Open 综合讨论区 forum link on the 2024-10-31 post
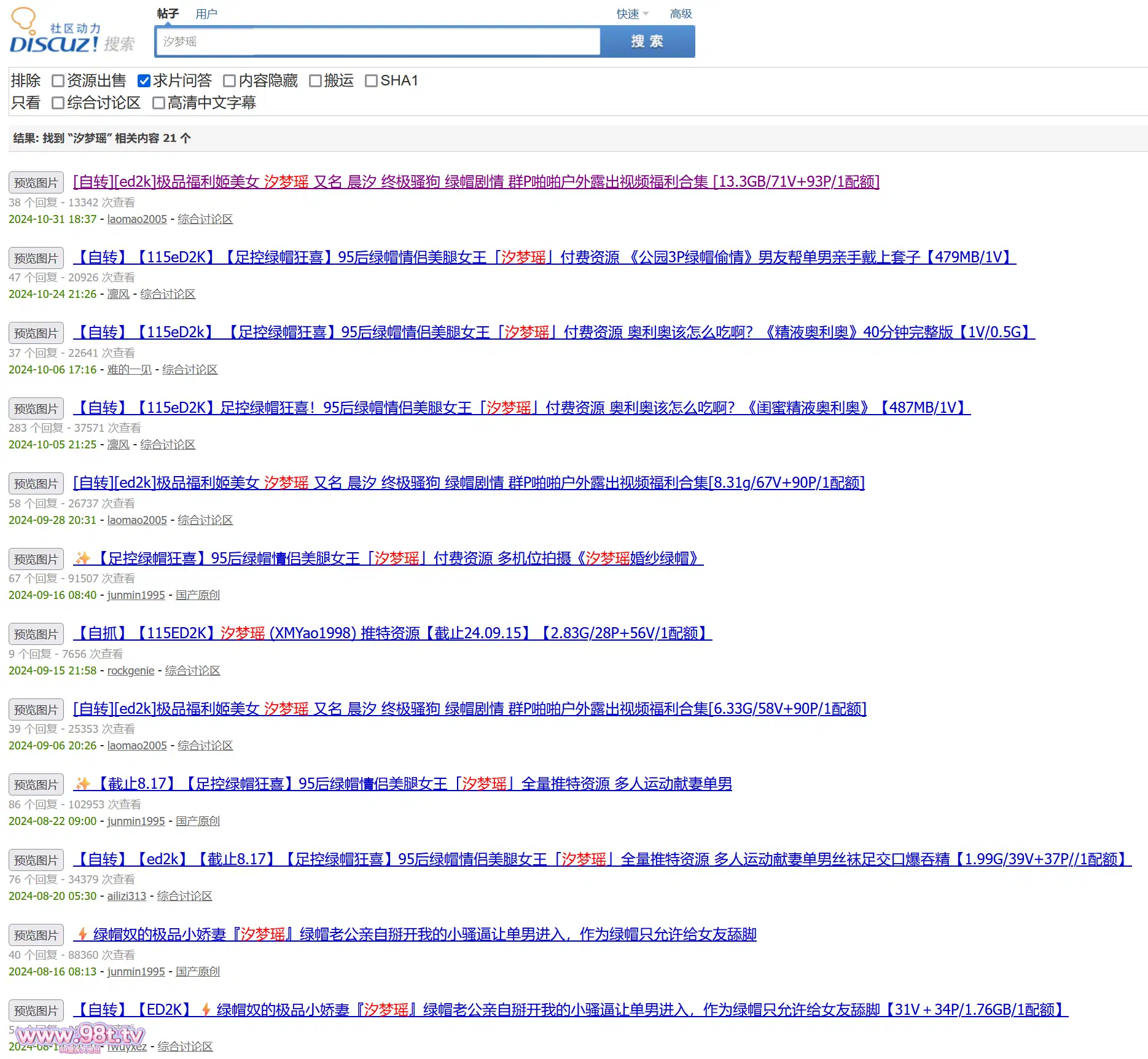Image resolution: width=1148 pixels, height=1059 pixels. click(x=205, y=219)
